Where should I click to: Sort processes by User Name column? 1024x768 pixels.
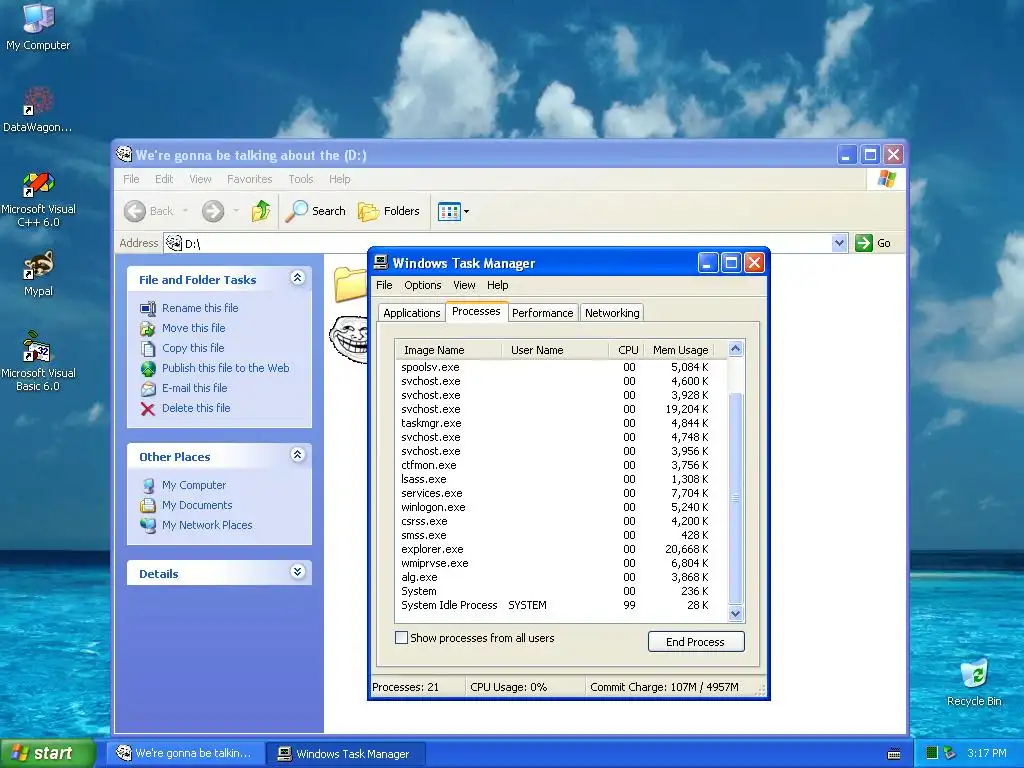(555, 350)
